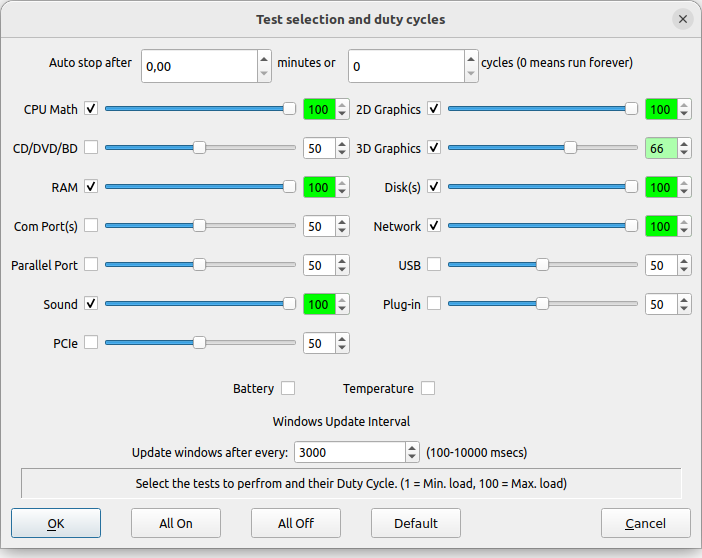Click the Update windows interval input field
The height and width of the screenshot is (558, 702).
click(348, 452)
